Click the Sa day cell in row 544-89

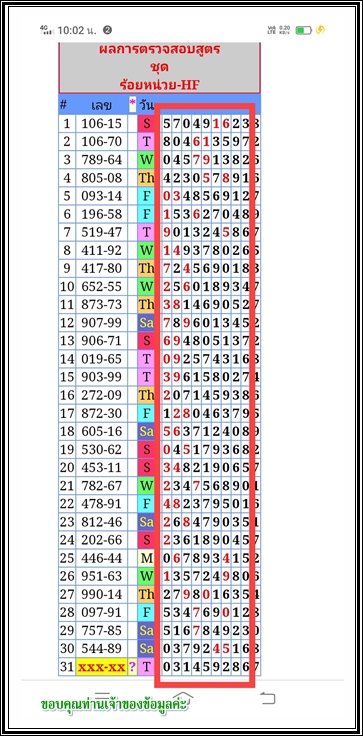click(147, 648)
